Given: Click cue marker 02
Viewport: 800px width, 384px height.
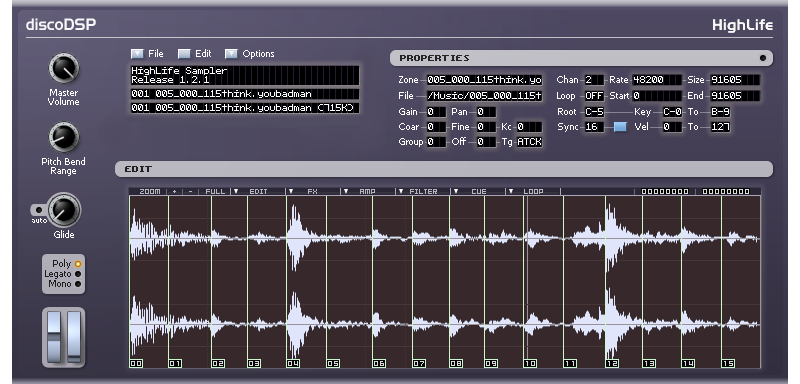Looking at the screenshot, I should [218, 364].
